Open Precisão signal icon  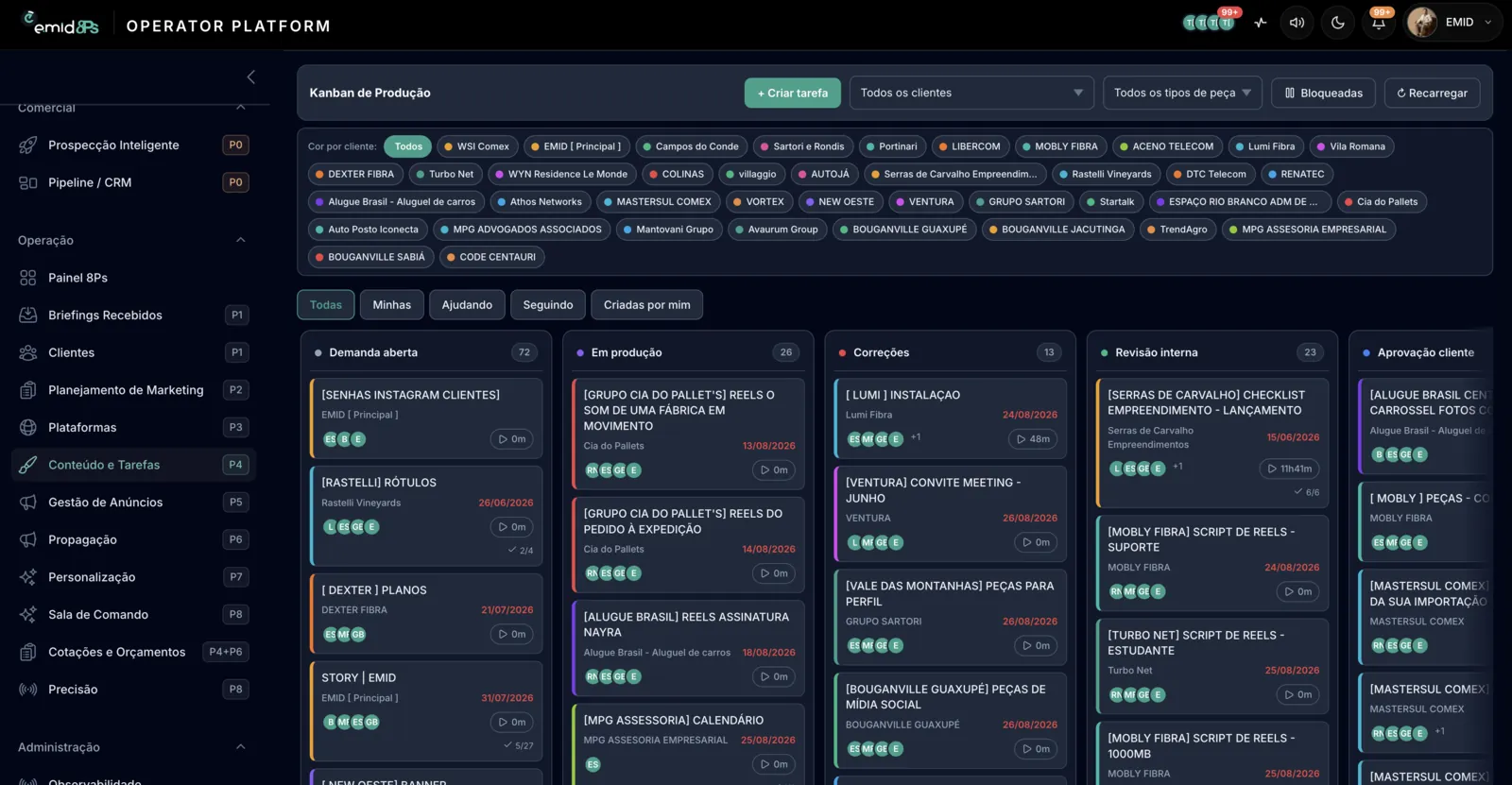tap(28, 690)
